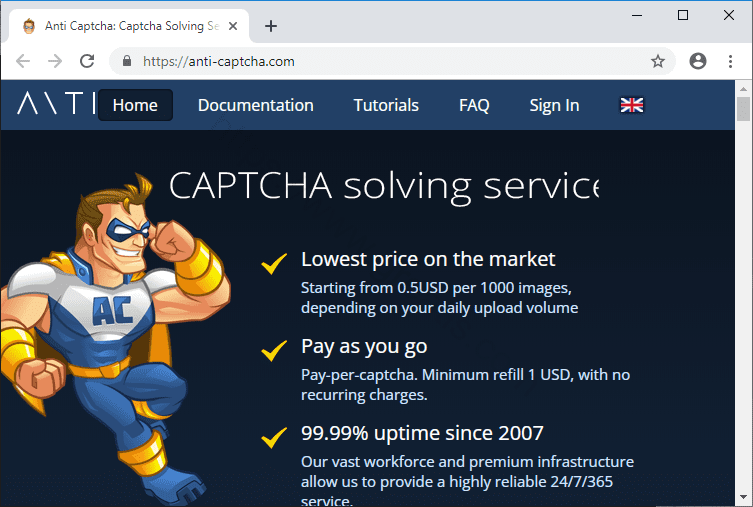
Task: Maximize the Chrome window
Action: (x=682, y=15)
